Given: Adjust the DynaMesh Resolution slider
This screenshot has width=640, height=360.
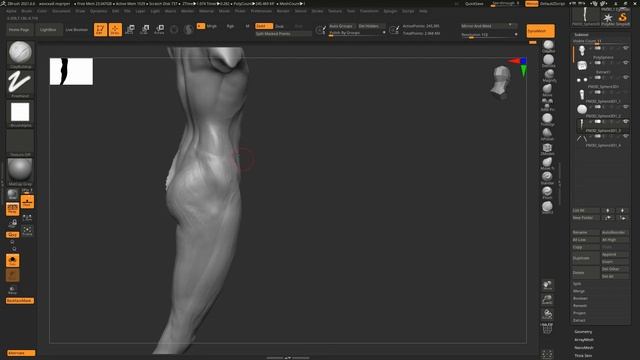Looking at the screenshot, I should (x=489, y=35).
